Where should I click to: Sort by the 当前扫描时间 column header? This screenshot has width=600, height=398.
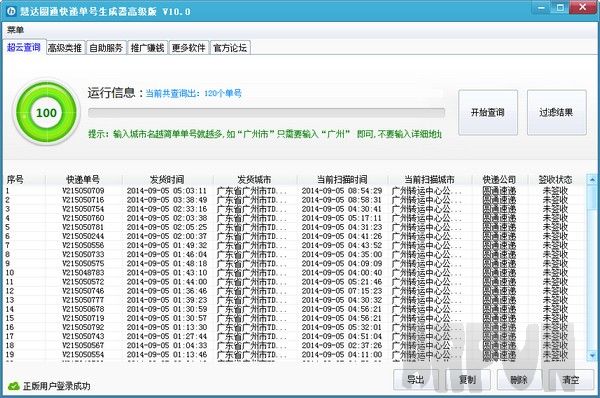(x=342, y=179)
